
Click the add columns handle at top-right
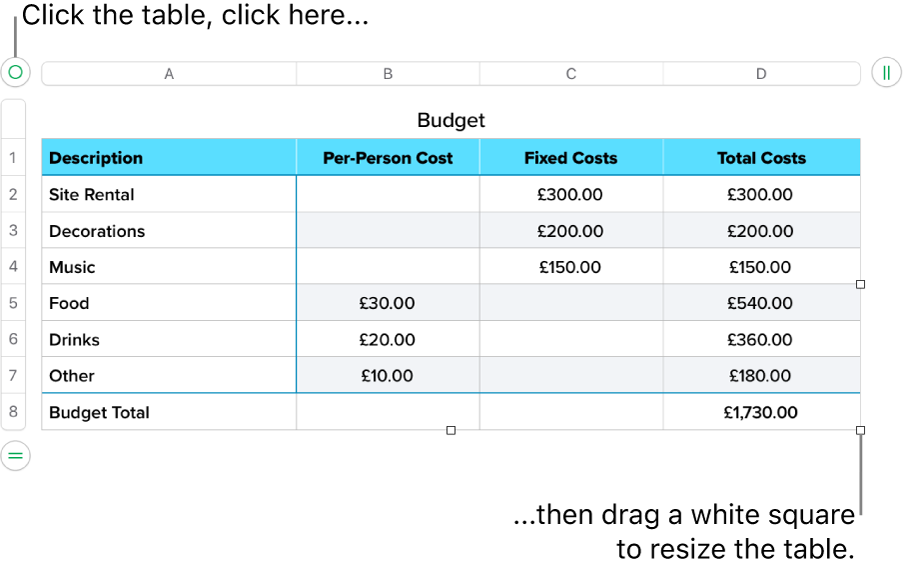tap(886, 72)
